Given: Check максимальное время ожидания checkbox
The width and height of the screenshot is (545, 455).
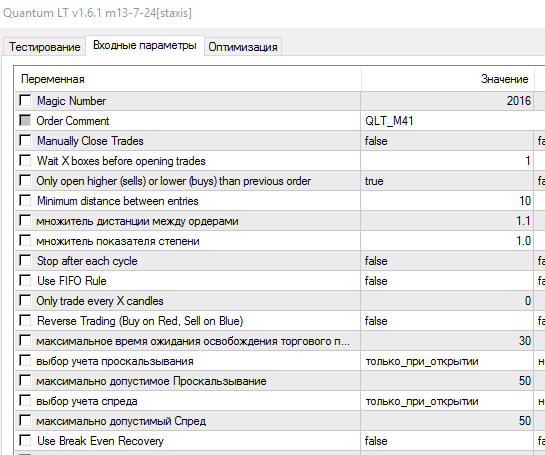Looking at the screenshot, I should click(x=25, y=341).
